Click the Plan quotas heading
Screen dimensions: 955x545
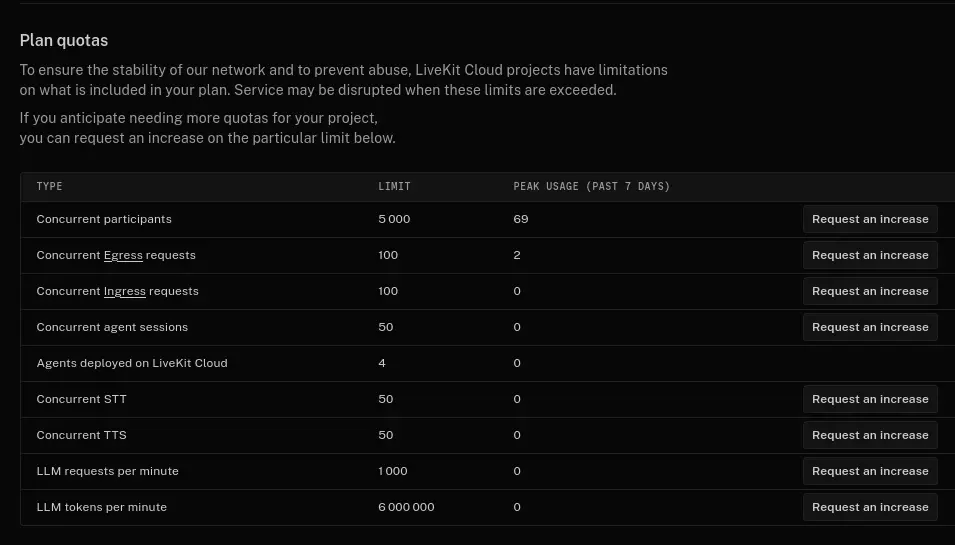tap(64, 40)
